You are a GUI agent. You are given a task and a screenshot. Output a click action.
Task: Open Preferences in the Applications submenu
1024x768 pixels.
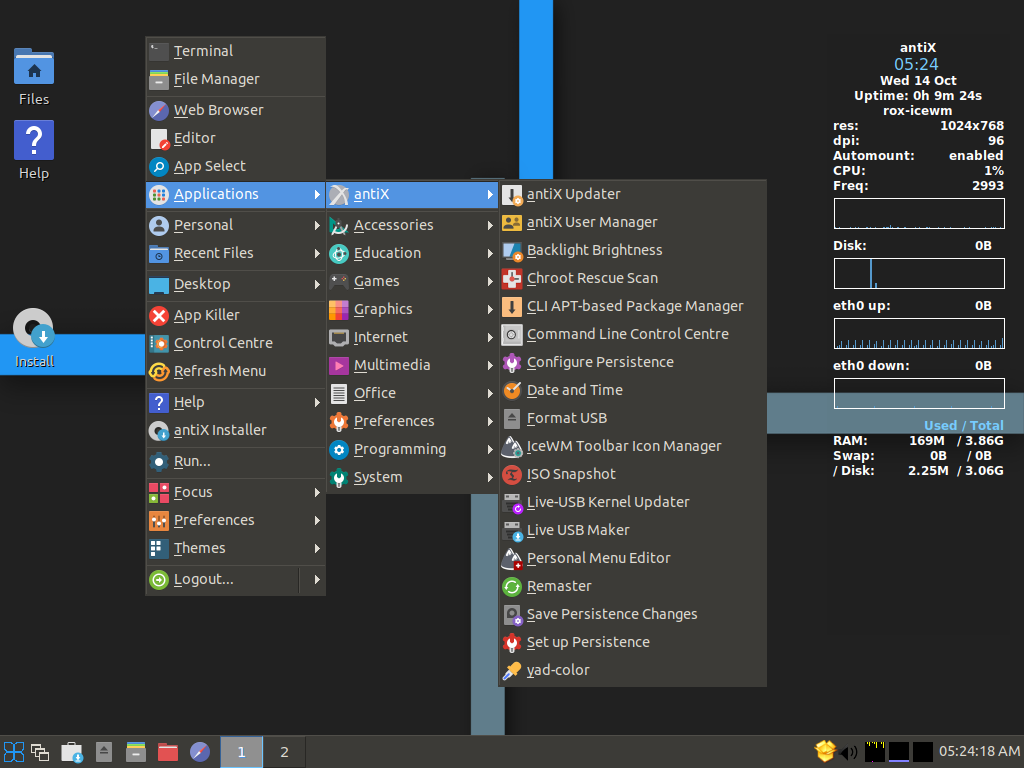tap(411, 421)
